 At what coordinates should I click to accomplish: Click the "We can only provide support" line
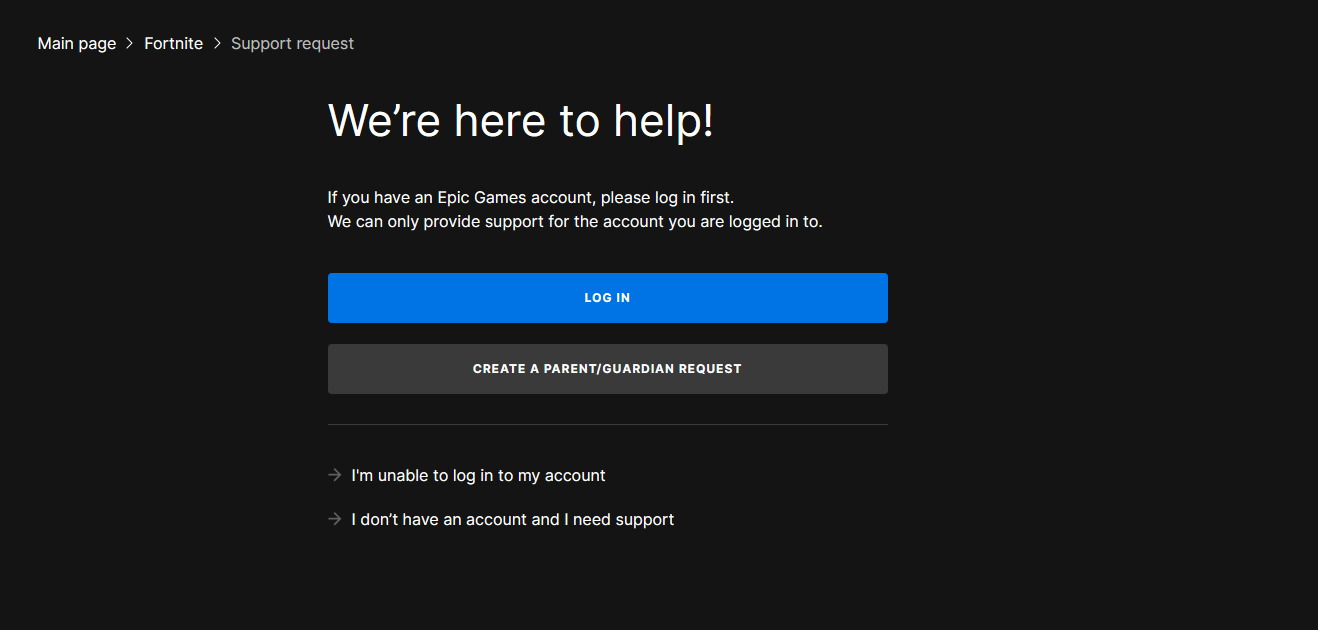[574, 222]
